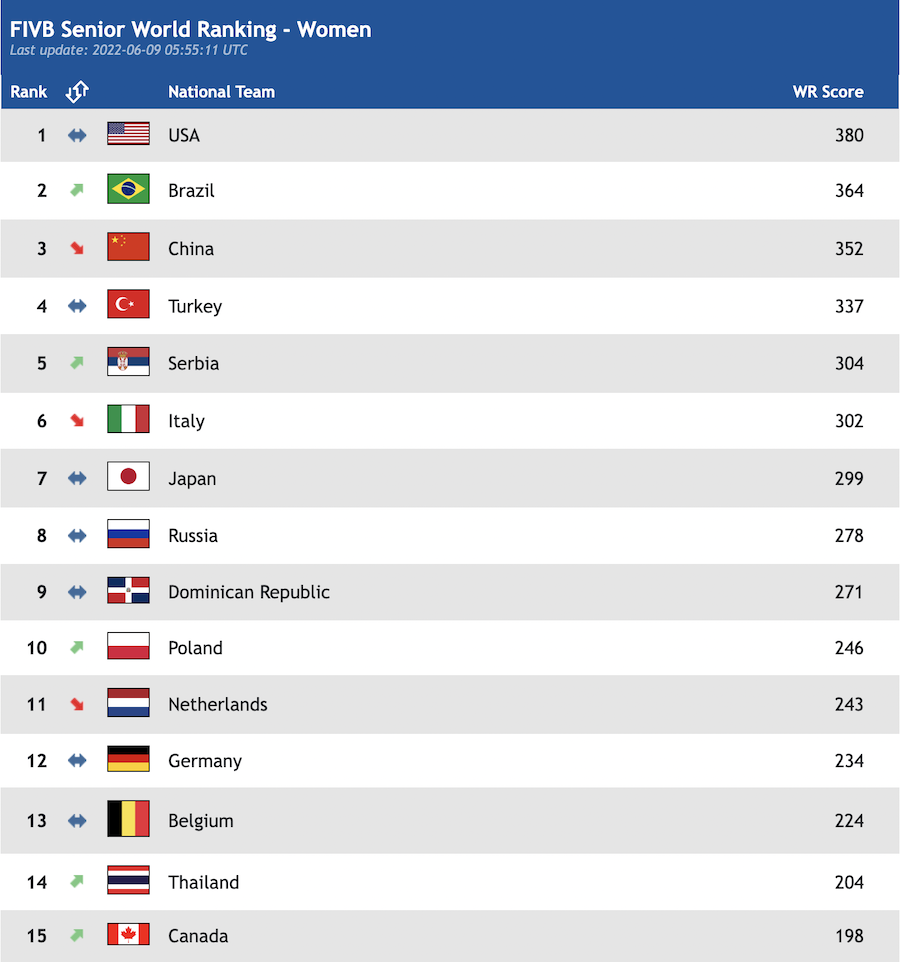Open the Italy team link

187,421
